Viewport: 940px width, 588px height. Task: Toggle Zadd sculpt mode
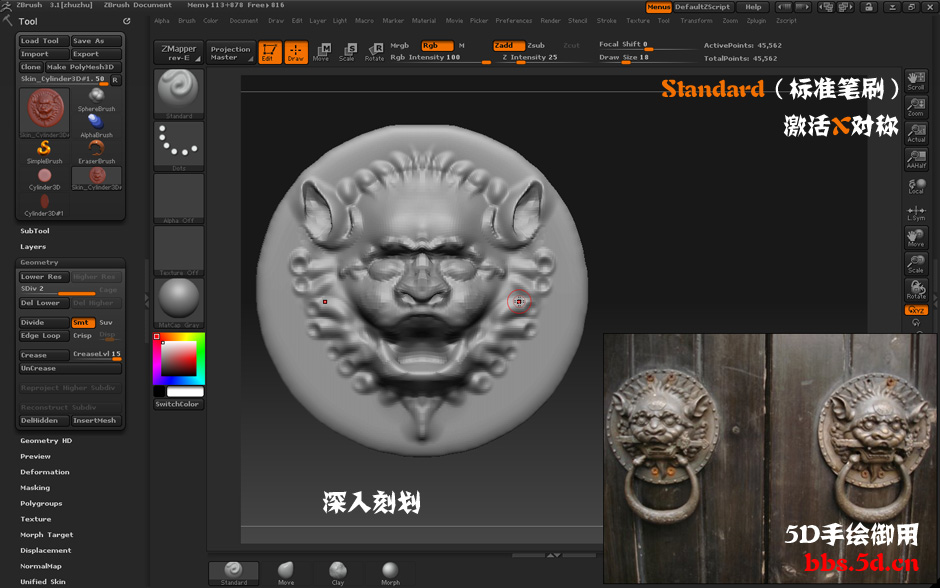coord(509,46)
